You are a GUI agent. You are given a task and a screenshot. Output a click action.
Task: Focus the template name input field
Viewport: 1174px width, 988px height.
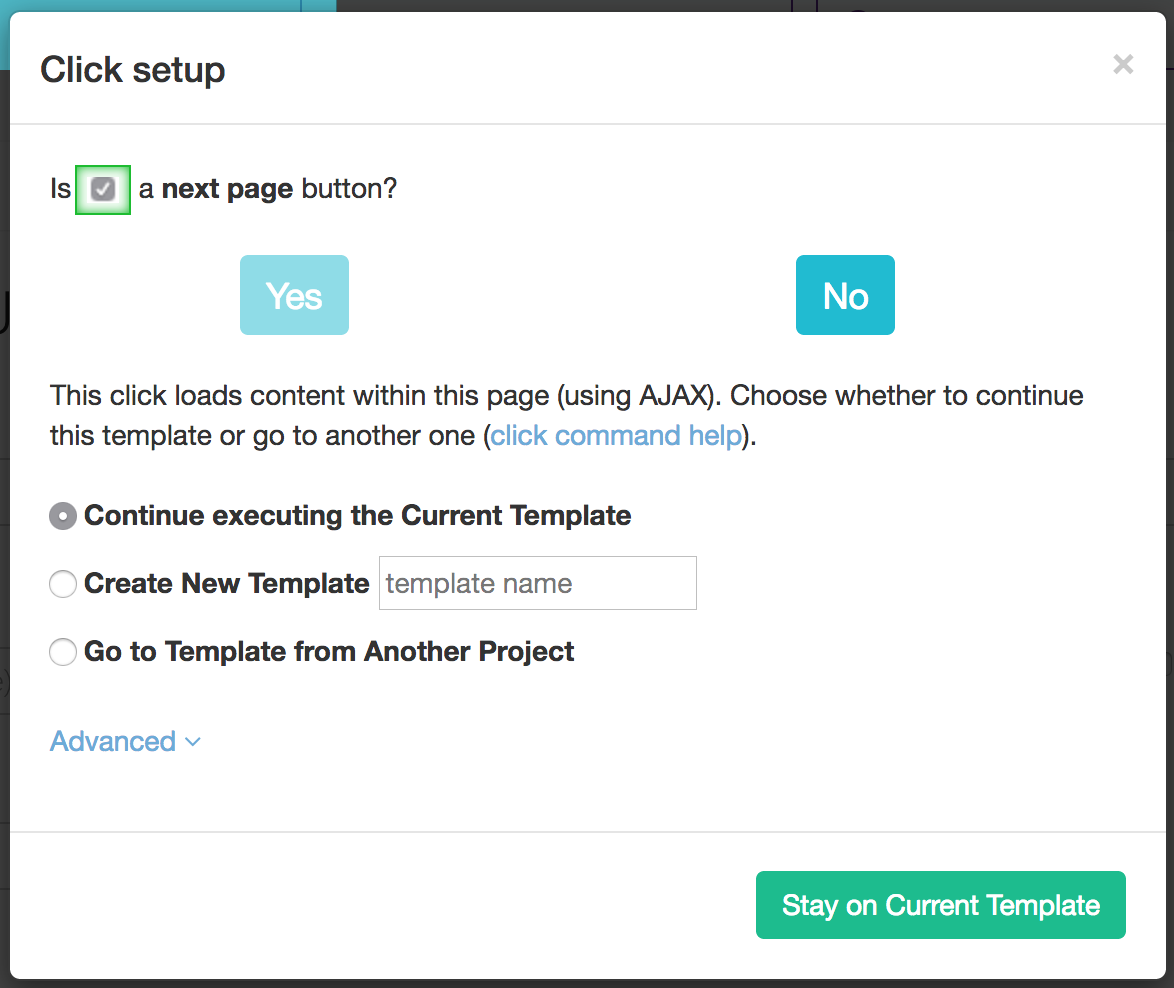[x=537, y=583]
